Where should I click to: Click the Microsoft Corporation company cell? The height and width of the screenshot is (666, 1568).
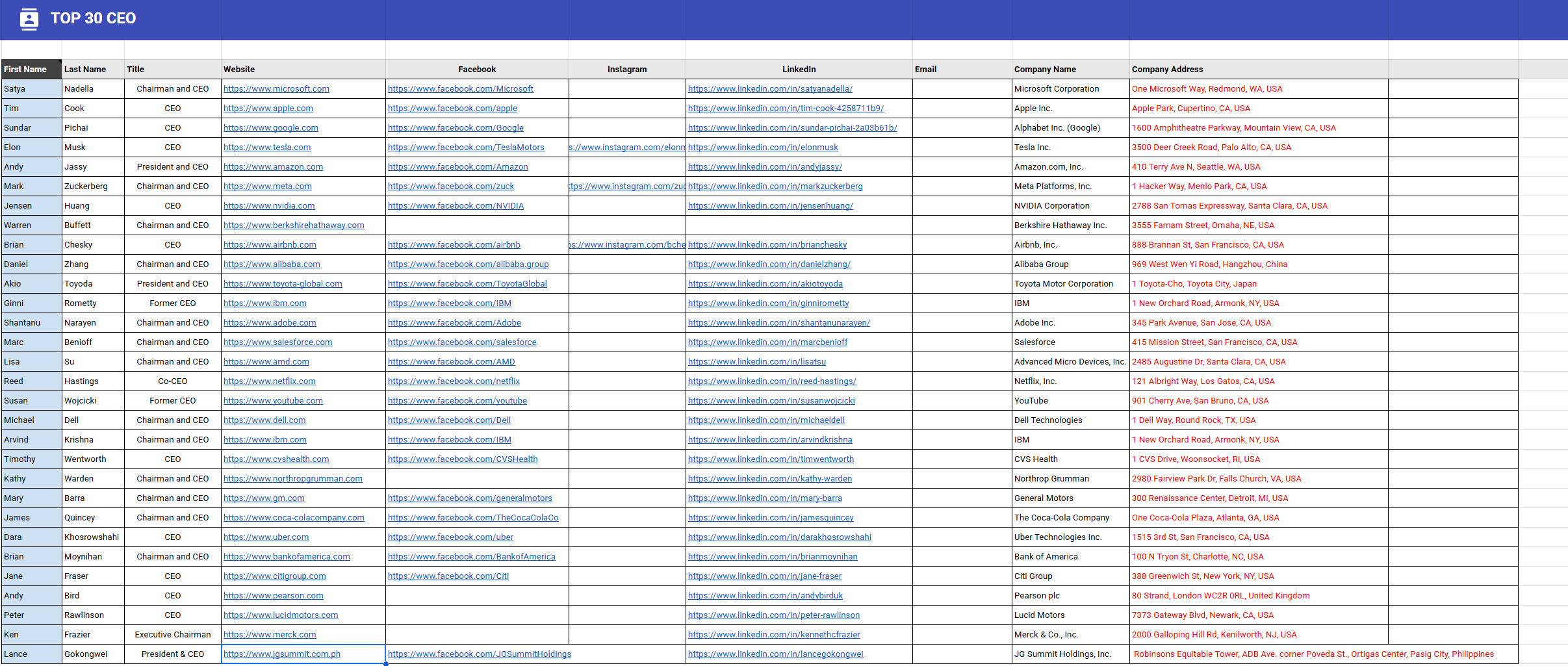pyautogui.click(x=1071, y=89)
